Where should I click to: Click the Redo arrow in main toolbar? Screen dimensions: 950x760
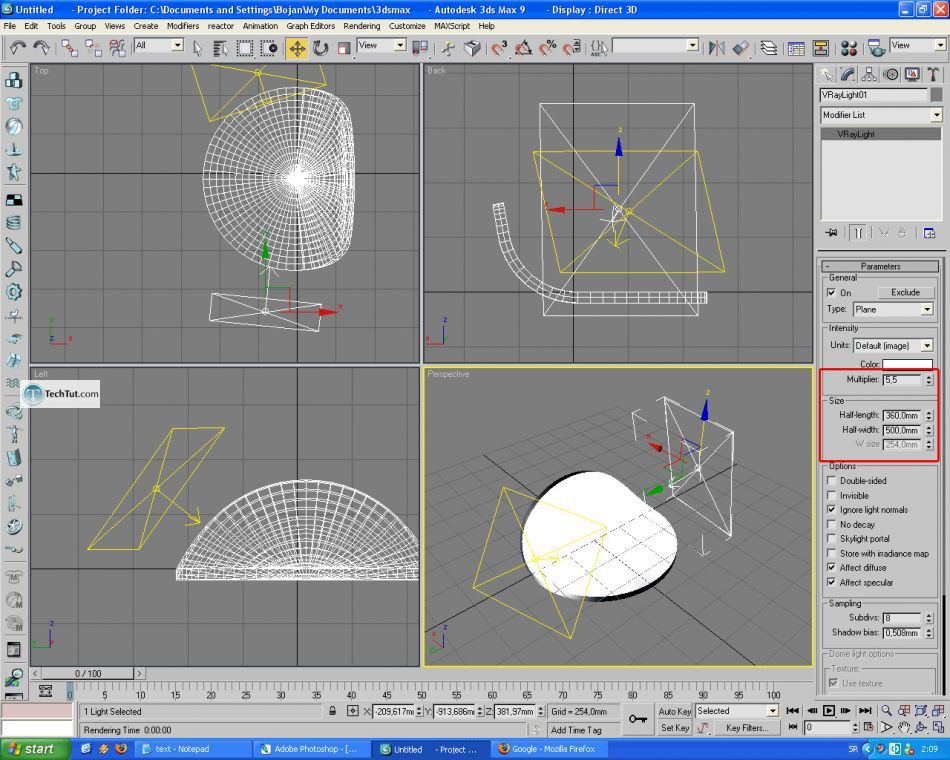(x=41, y=47)
